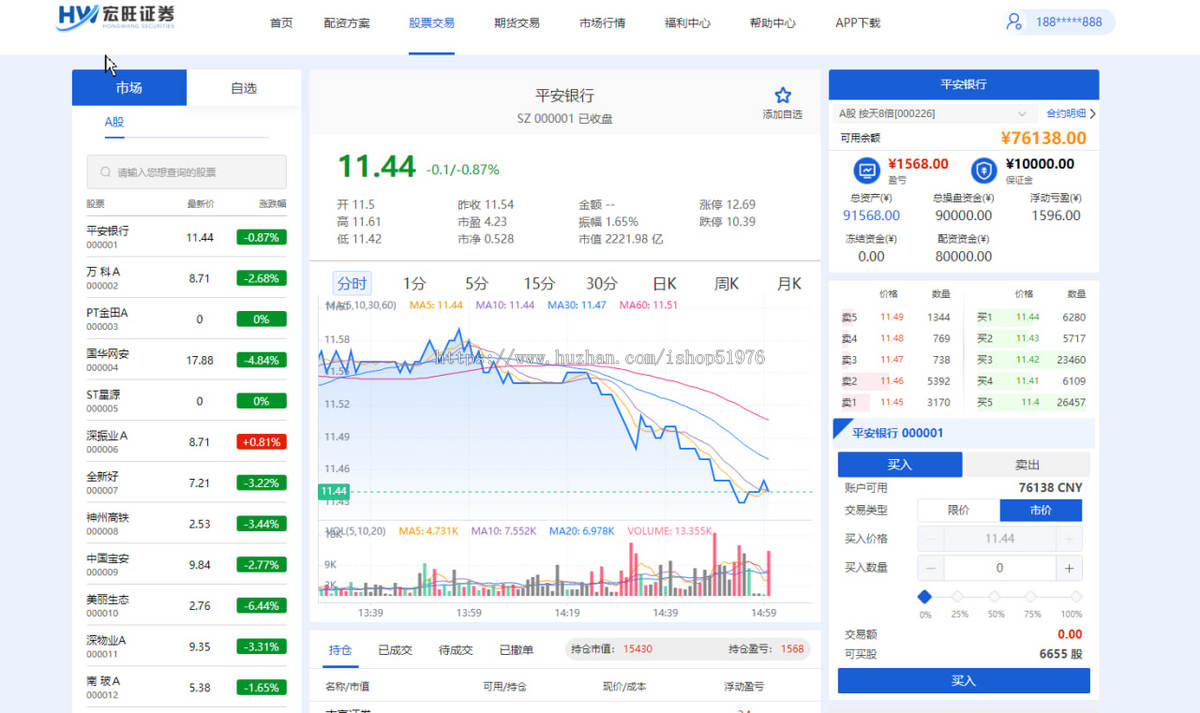Set position slider to 75%
The height and width of the screenshot is (713, 1200).
point(1031,597)
